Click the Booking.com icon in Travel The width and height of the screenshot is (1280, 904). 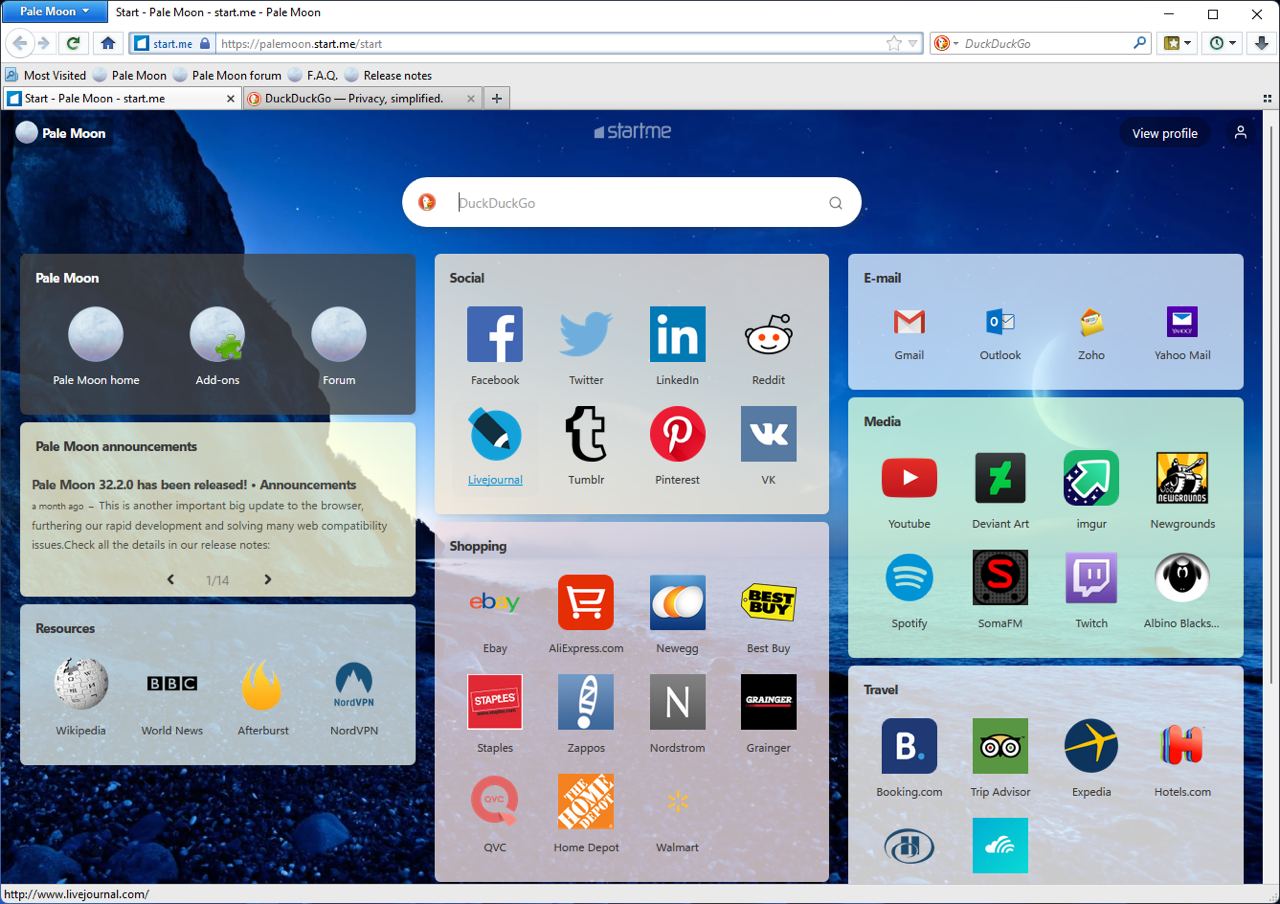pyautogui.click(x=909, y=746)
